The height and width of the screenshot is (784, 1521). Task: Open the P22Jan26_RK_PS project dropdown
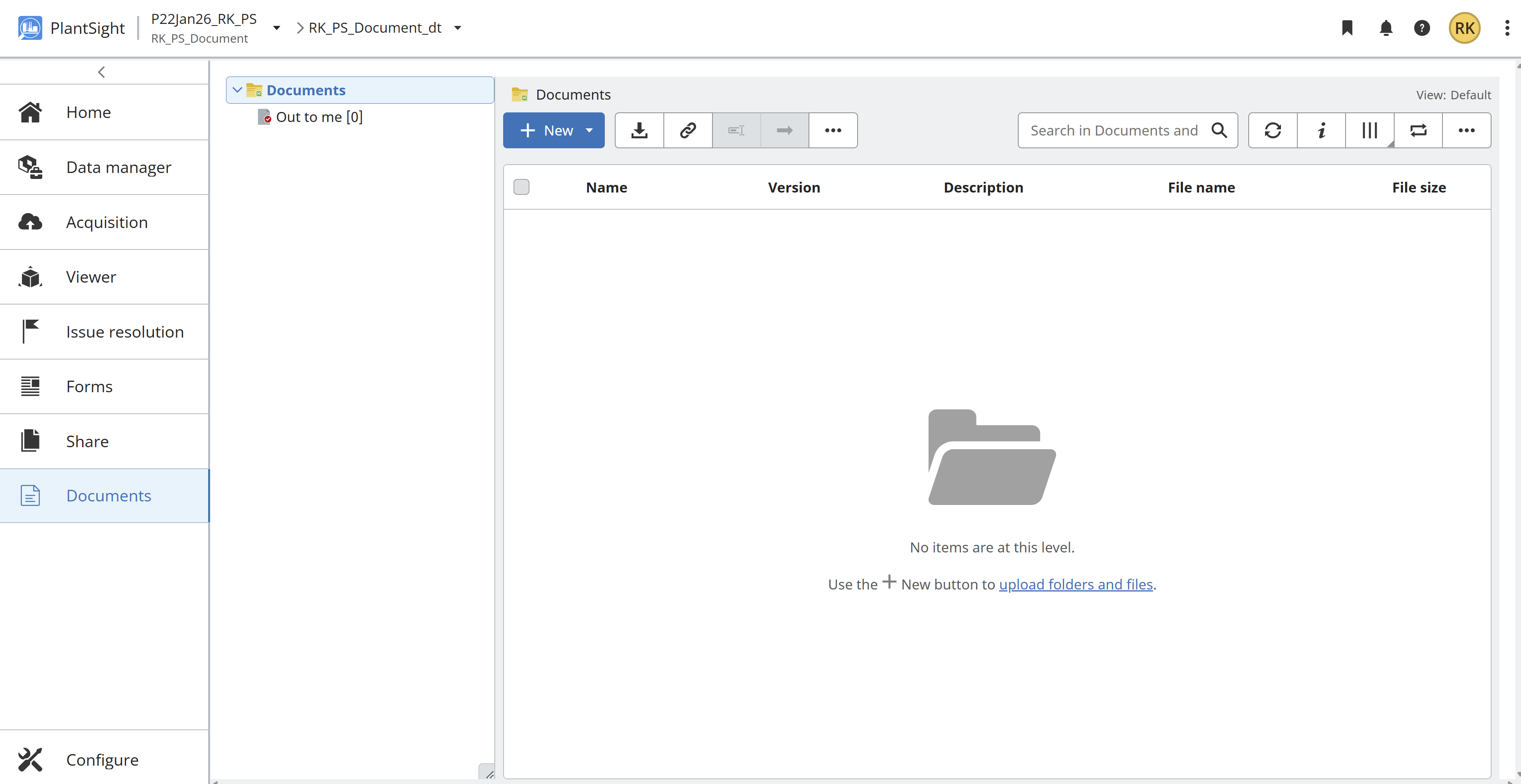(276, 28)
